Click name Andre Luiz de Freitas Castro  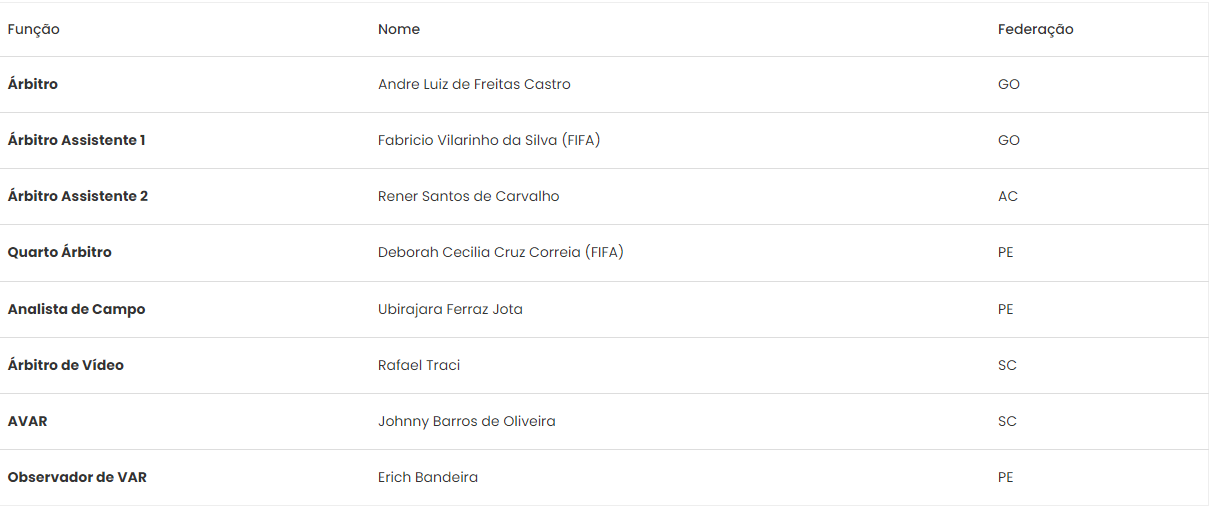coord(474,85)
